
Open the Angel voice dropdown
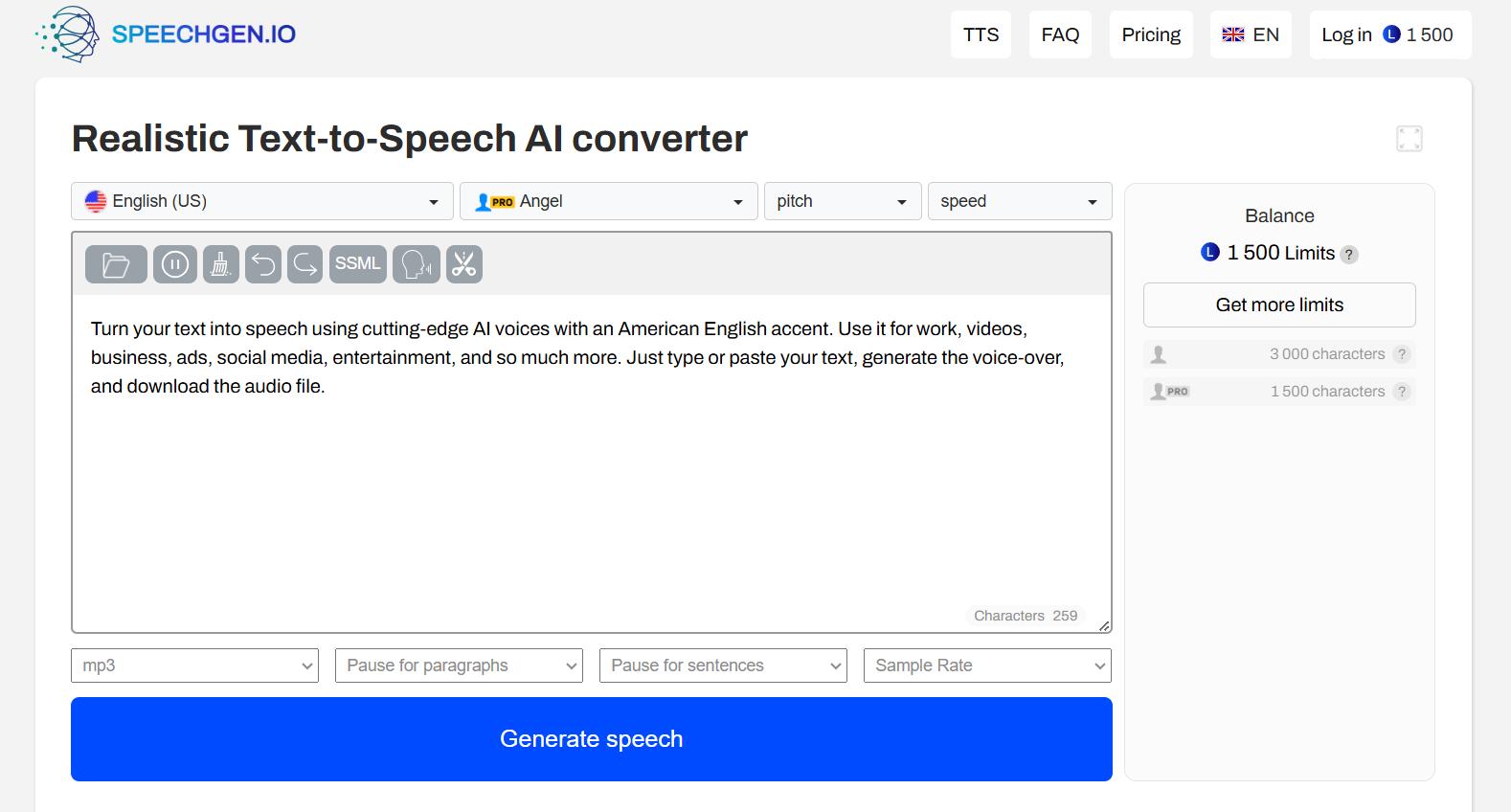coord(609,201)
